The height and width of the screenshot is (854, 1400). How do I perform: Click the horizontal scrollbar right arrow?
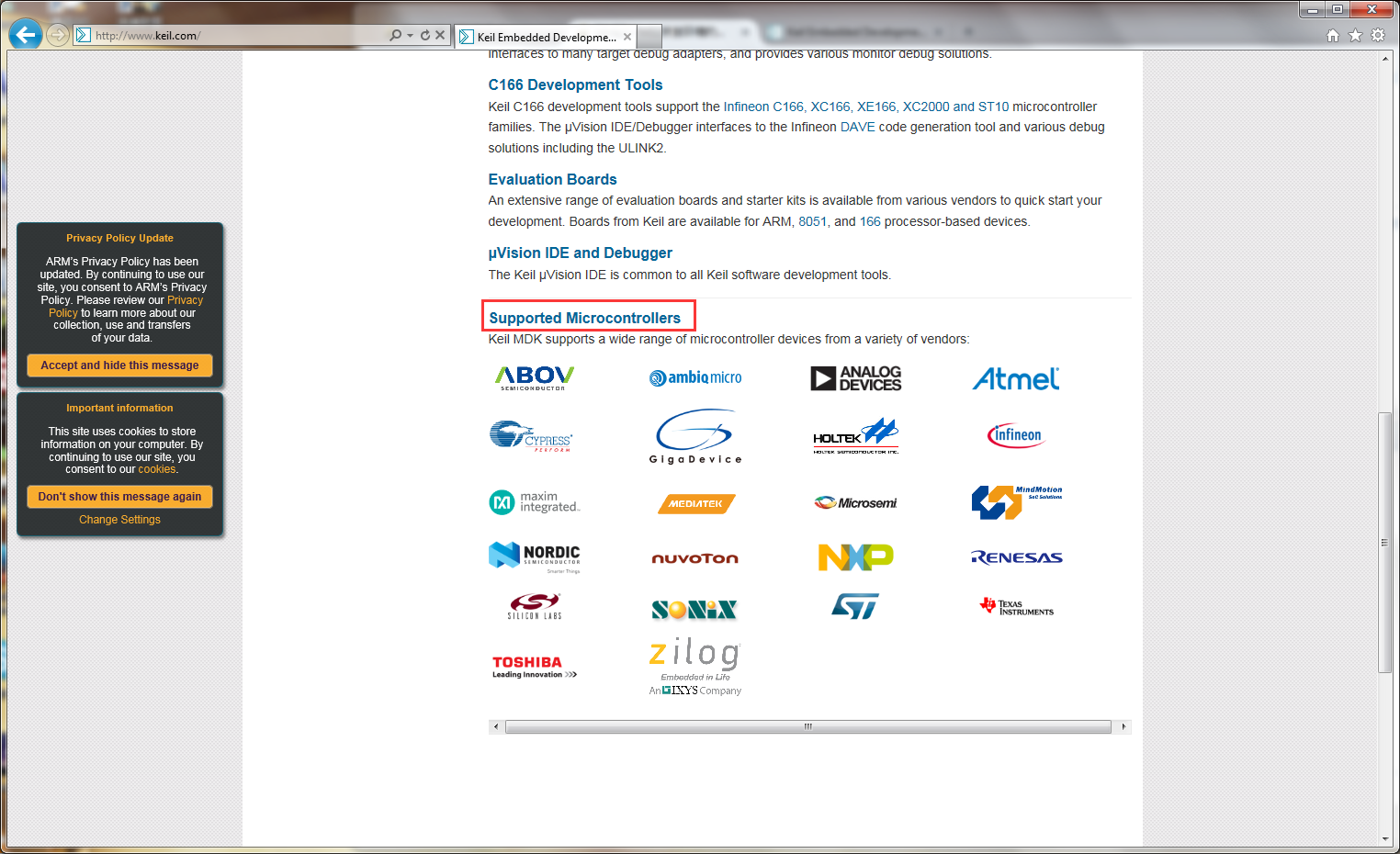1123,726
